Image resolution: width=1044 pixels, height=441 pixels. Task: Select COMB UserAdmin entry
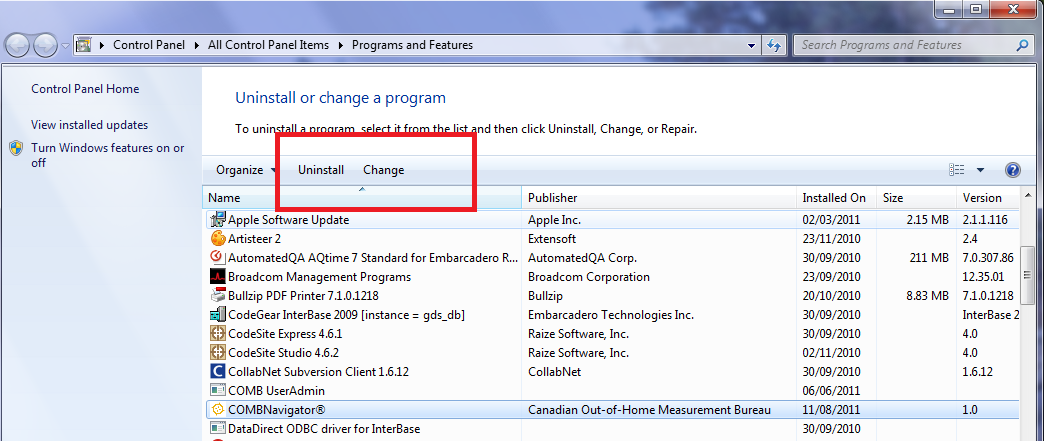pos(276,391)
